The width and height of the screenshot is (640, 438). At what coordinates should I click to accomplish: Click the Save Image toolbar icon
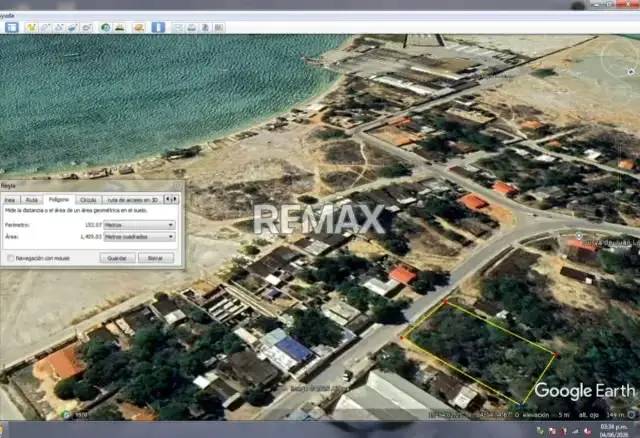coord(205,27)
